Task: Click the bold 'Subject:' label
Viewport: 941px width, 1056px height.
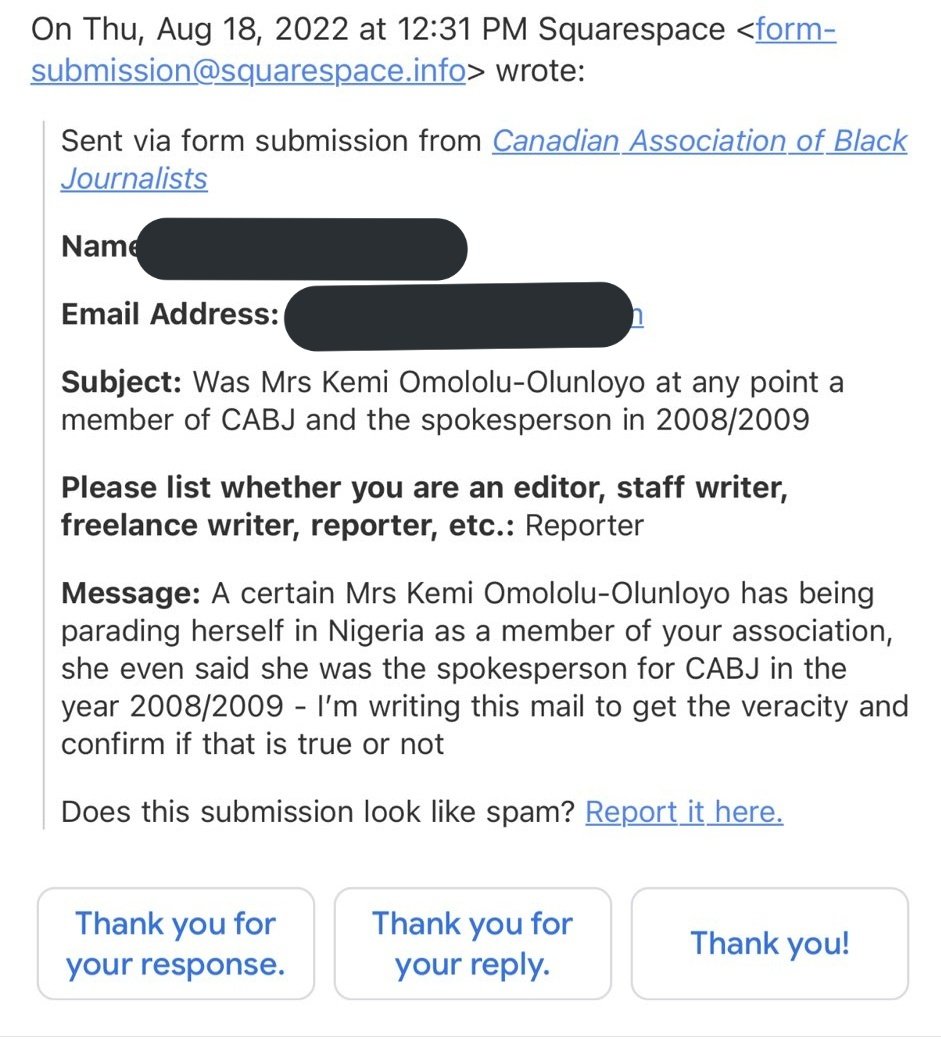Action: [x=121, y=383]
